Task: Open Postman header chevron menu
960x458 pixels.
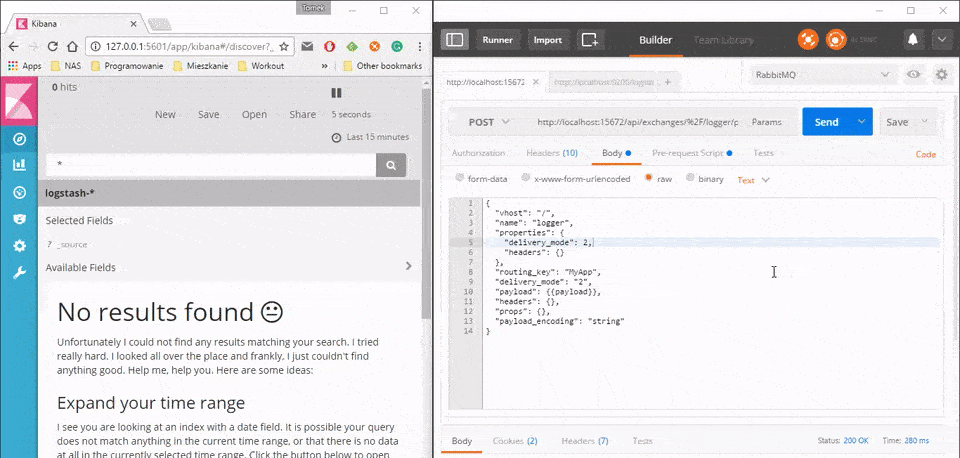Action: (x=942, y=40)
